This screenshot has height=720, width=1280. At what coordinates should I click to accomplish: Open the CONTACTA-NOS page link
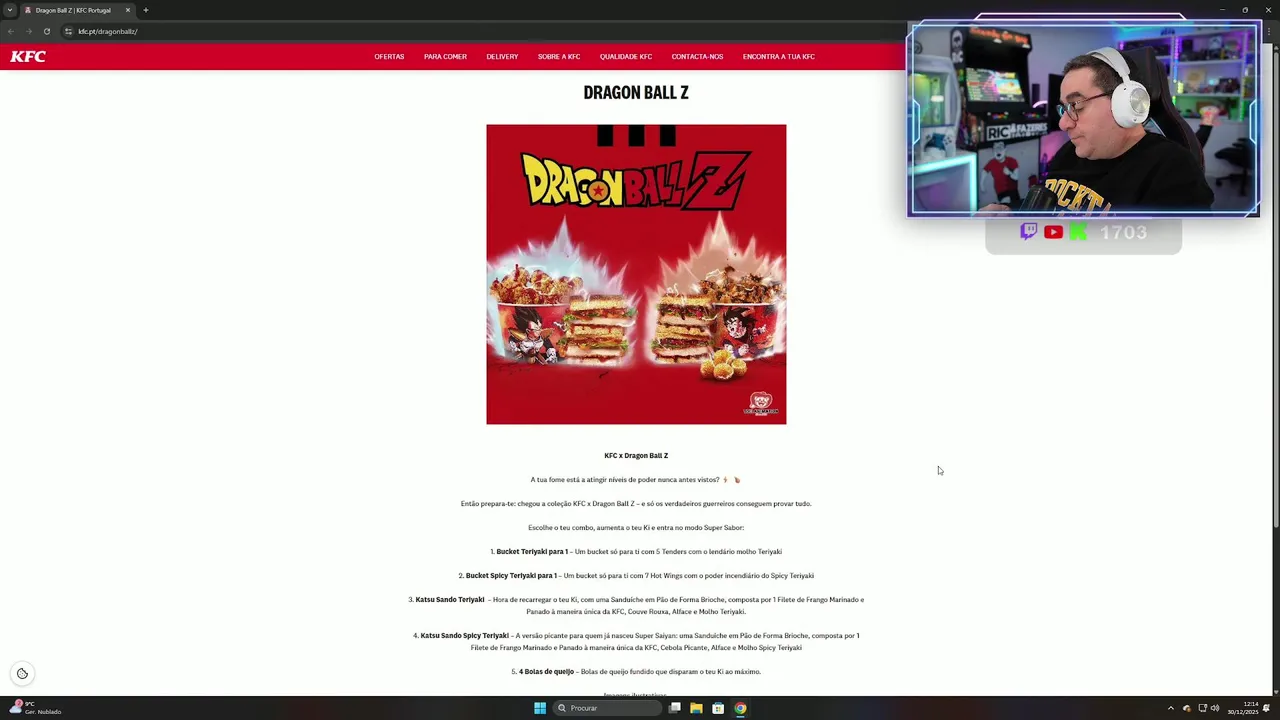[697, 57]
